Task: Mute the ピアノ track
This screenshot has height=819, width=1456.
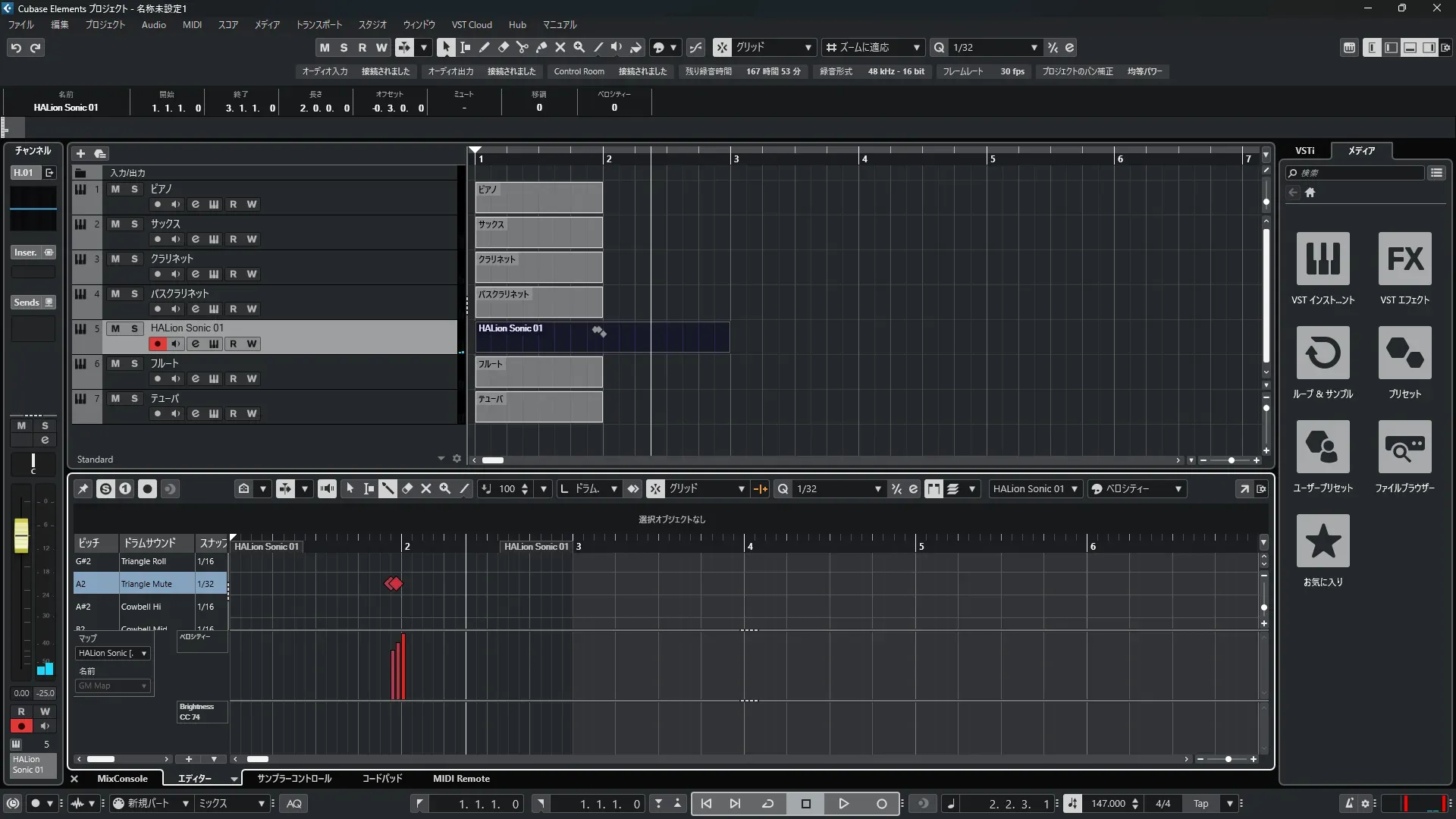Action: click(x=115, y=189)
